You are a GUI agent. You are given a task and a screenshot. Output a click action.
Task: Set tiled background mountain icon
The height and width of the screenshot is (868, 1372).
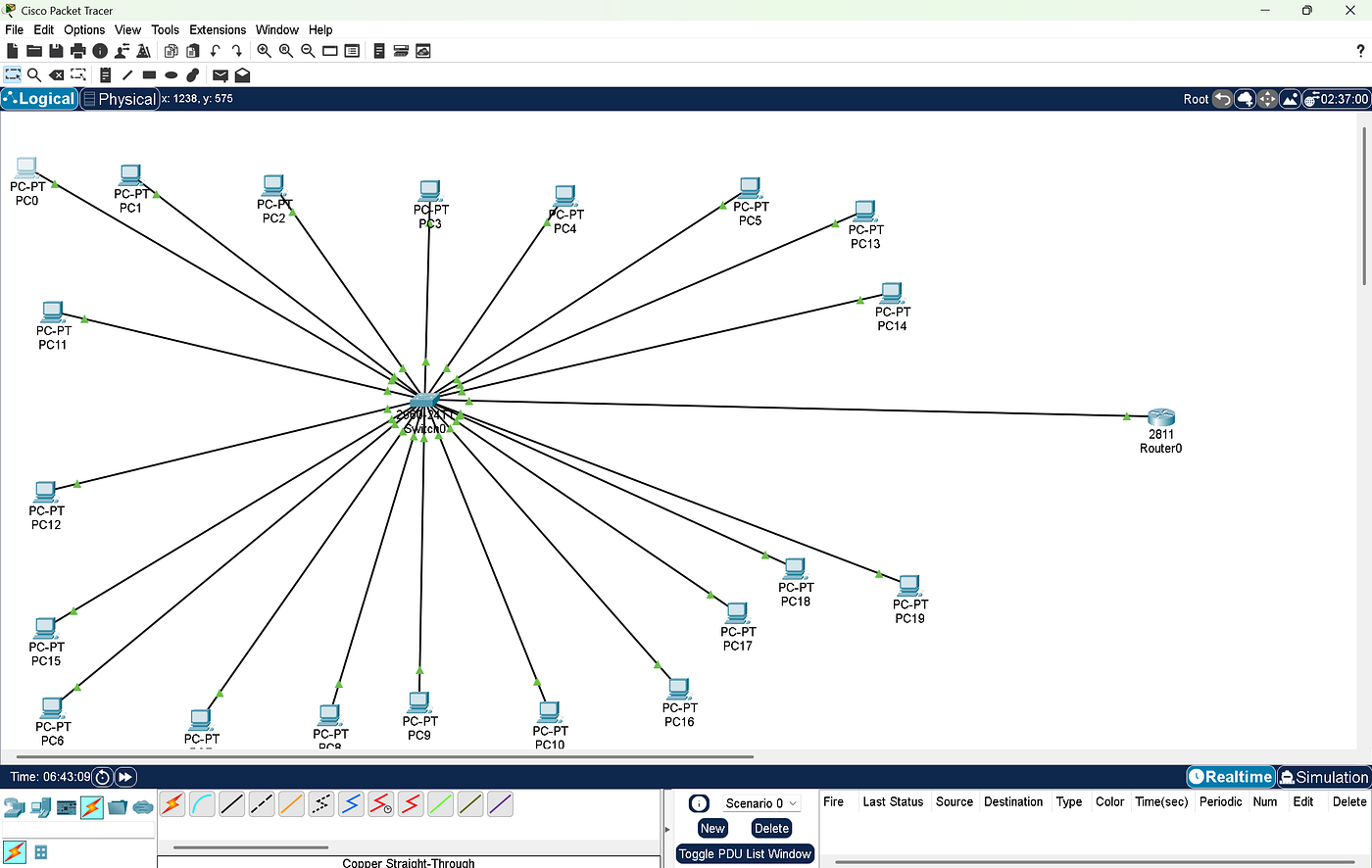pos(1291,99)
